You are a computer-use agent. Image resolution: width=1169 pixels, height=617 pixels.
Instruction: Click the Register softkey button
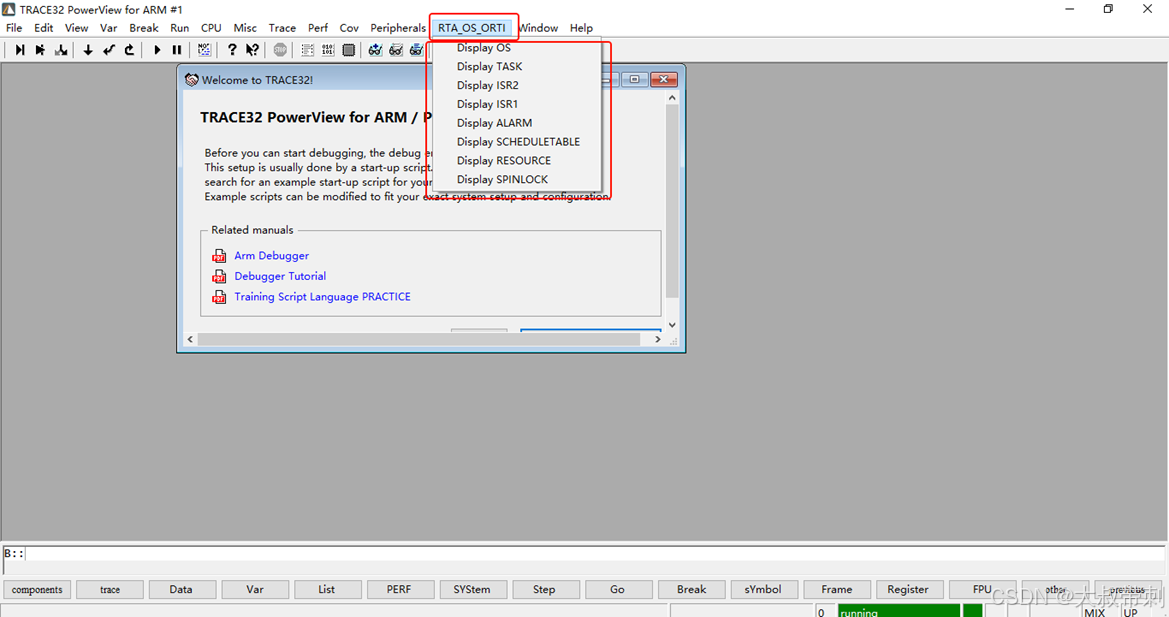click(x=908, y=589)
